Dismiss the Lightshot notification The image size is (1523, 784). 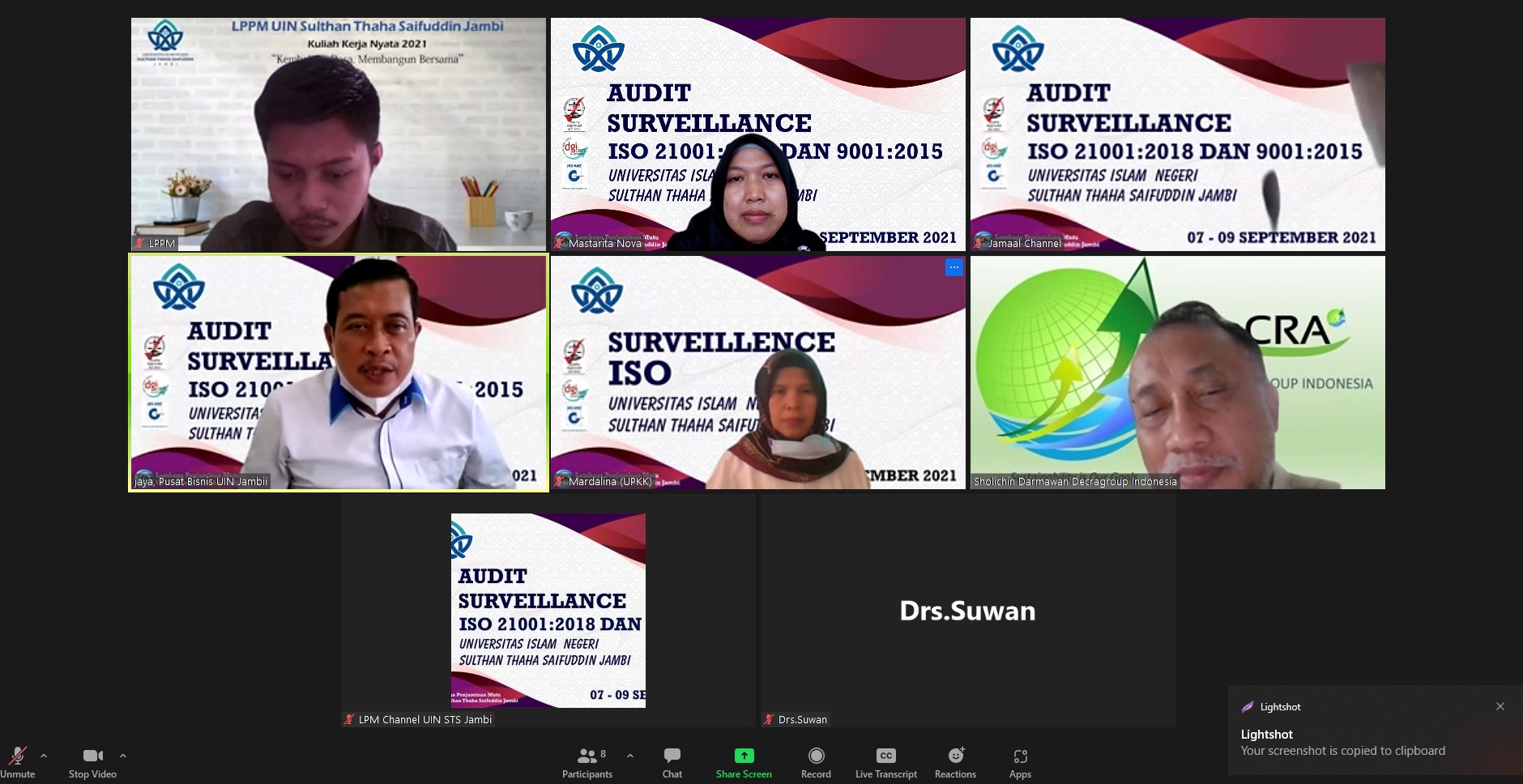point(1500,706)
